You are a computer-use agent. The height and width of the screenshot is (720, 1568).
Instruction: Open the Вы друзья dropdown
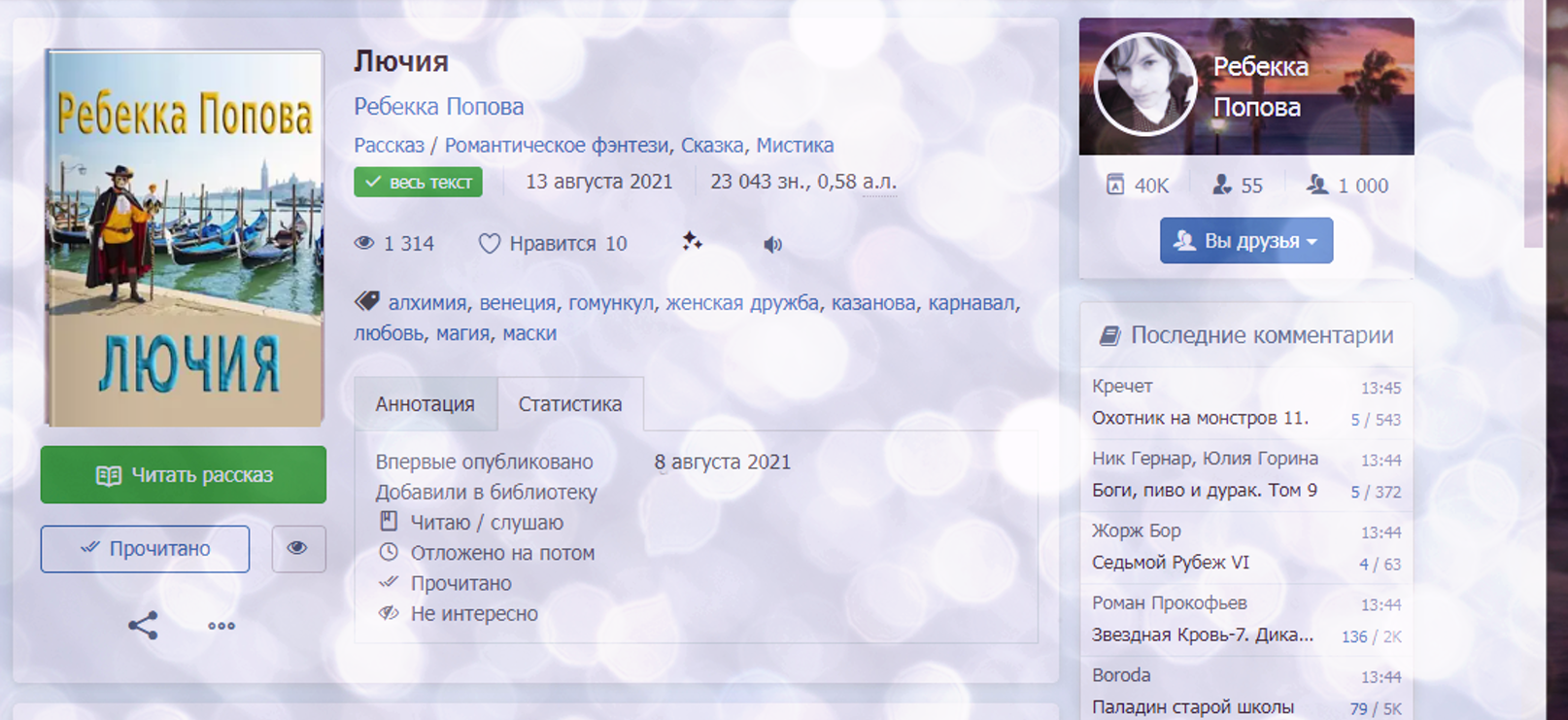pos(1246,241)
